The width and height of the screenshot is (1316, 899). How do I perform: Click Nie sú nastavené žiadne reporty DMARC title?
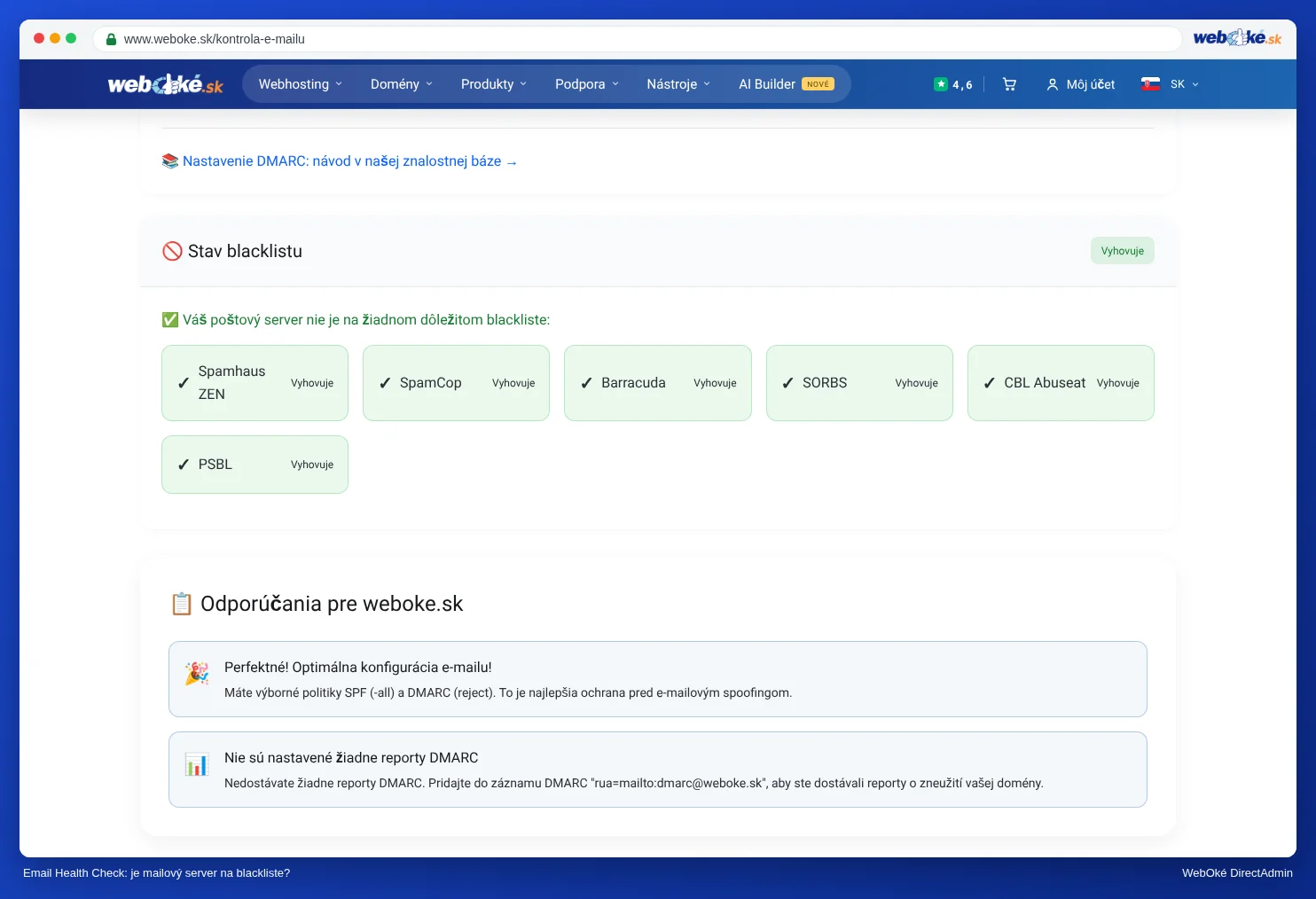point(351,758)
